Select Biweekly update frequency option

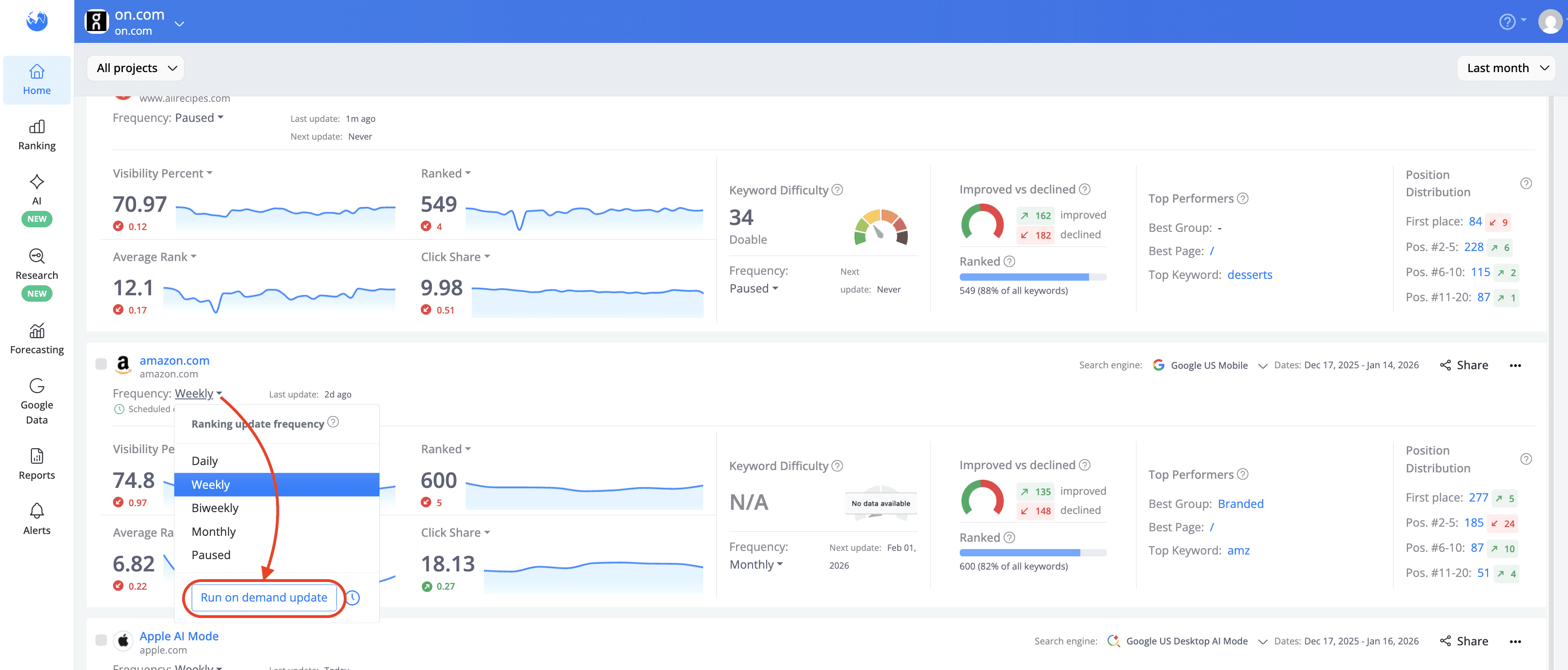pyautogui.click(x=215, y=508)
